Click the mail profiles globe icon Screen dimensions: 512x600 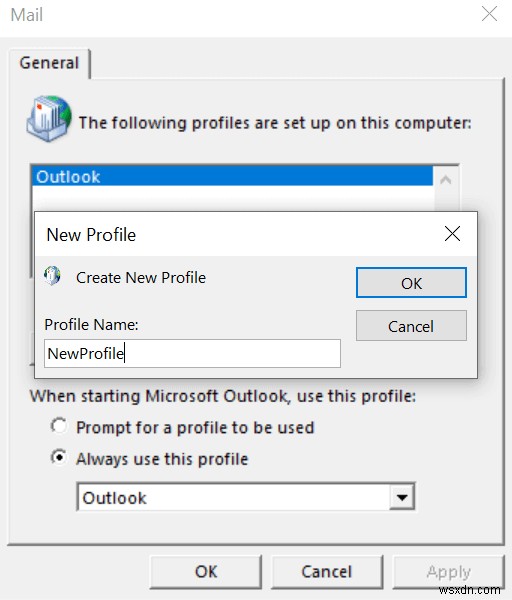pos(49,119)
